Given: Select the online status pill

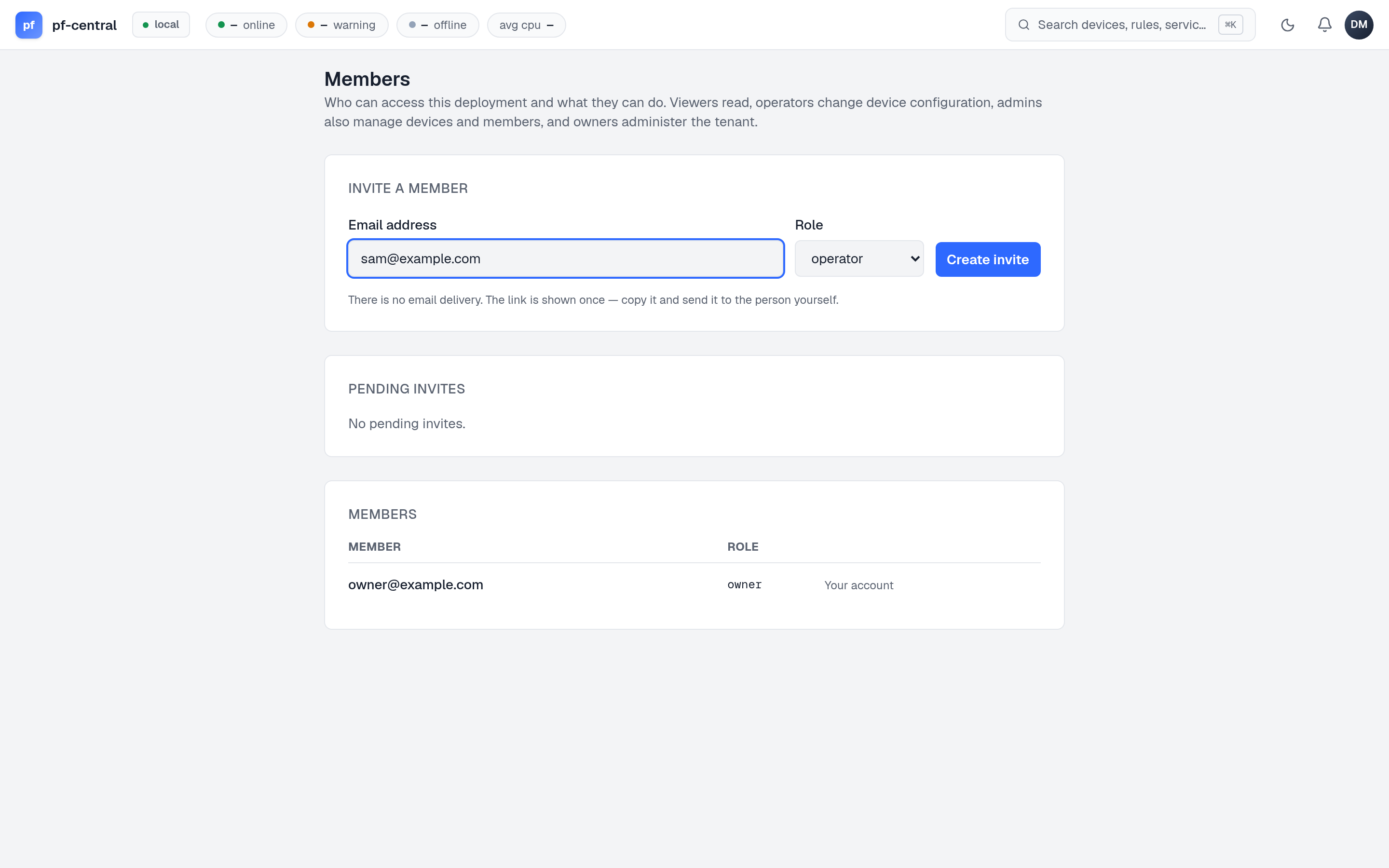Looking at the screenshot, I should point(246,25).
